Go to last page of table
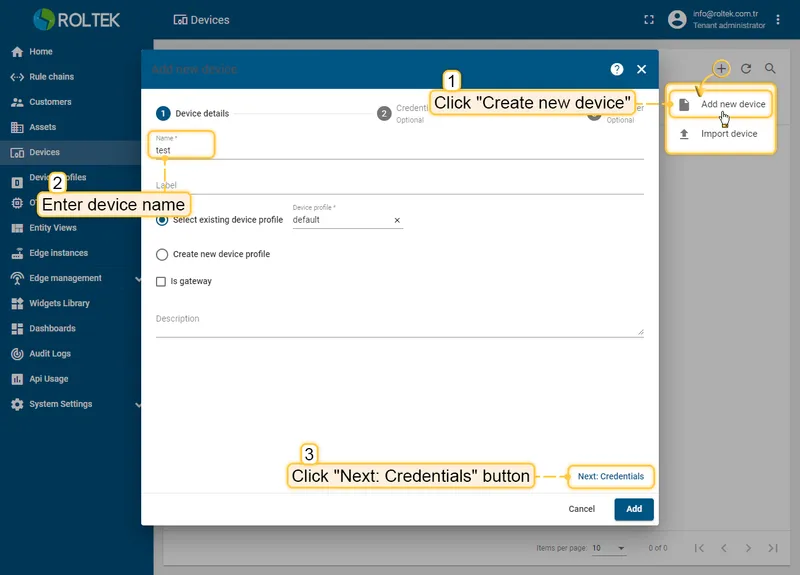 pyautogui.click(x=773, y=548)
